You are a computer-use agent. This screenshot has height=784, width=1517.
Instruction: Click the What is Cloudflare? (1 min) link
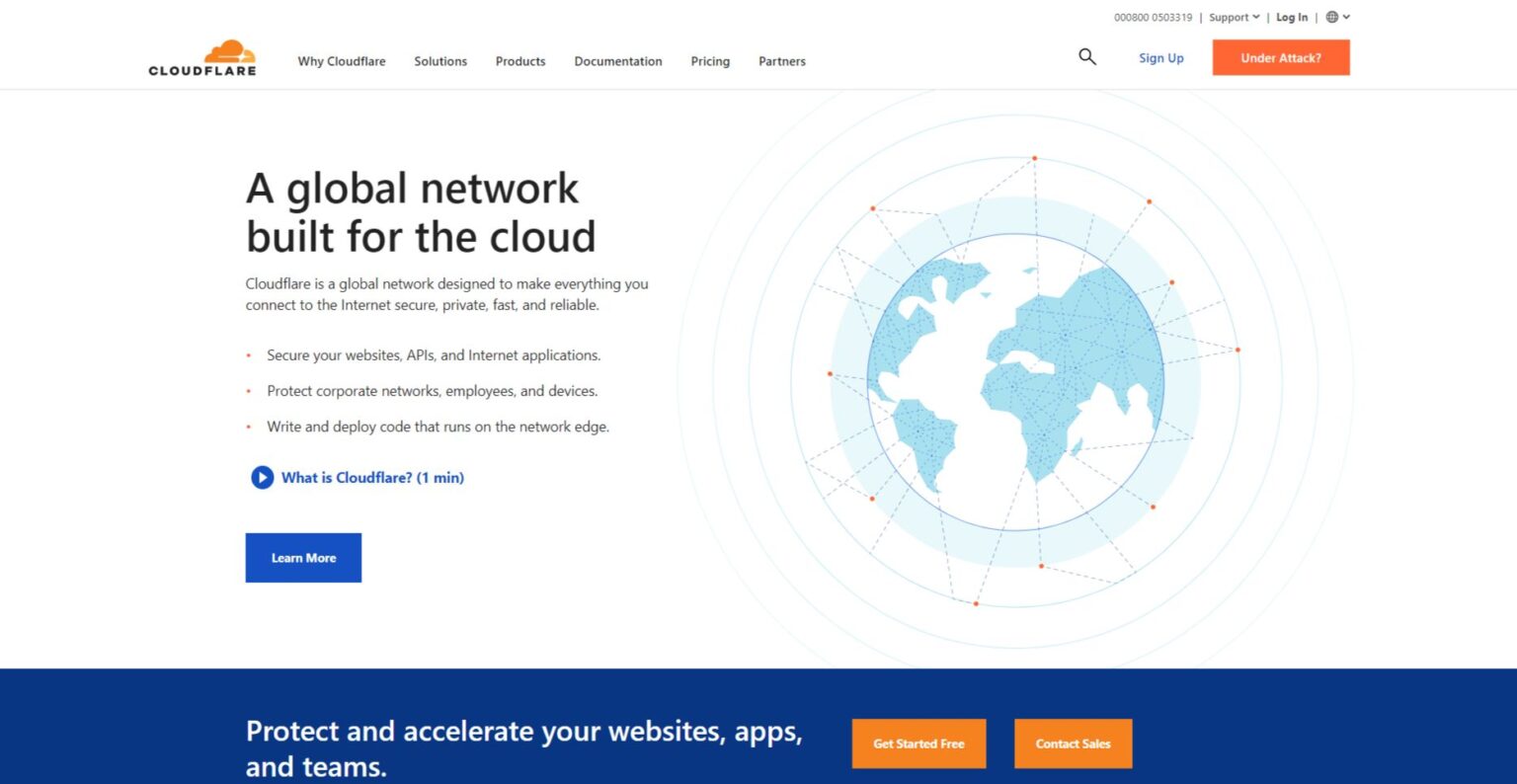pos(372,478)
